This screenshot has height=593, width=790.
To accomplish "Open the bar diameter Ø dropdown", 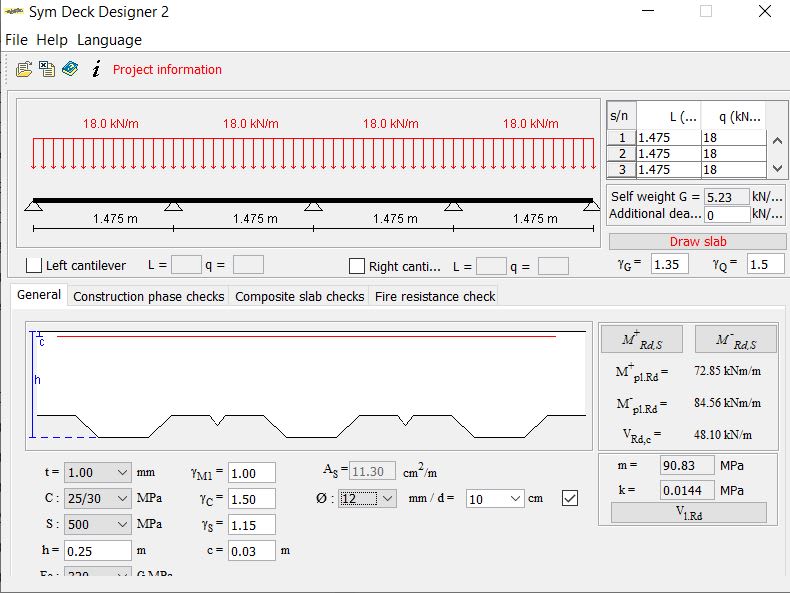I will tap(367, 498).
